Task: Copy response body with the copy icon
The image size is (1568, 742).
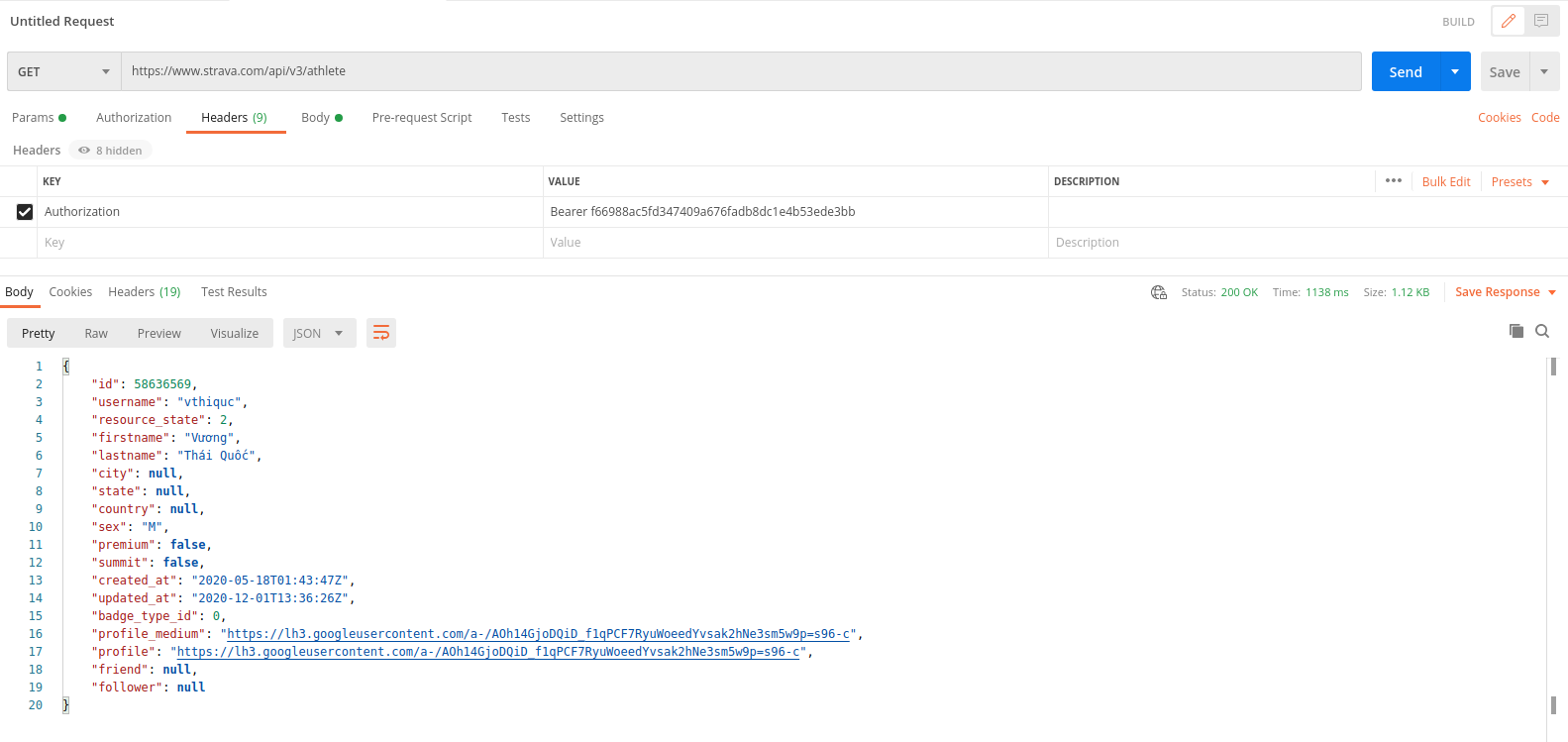Action: coord(1516,331)
